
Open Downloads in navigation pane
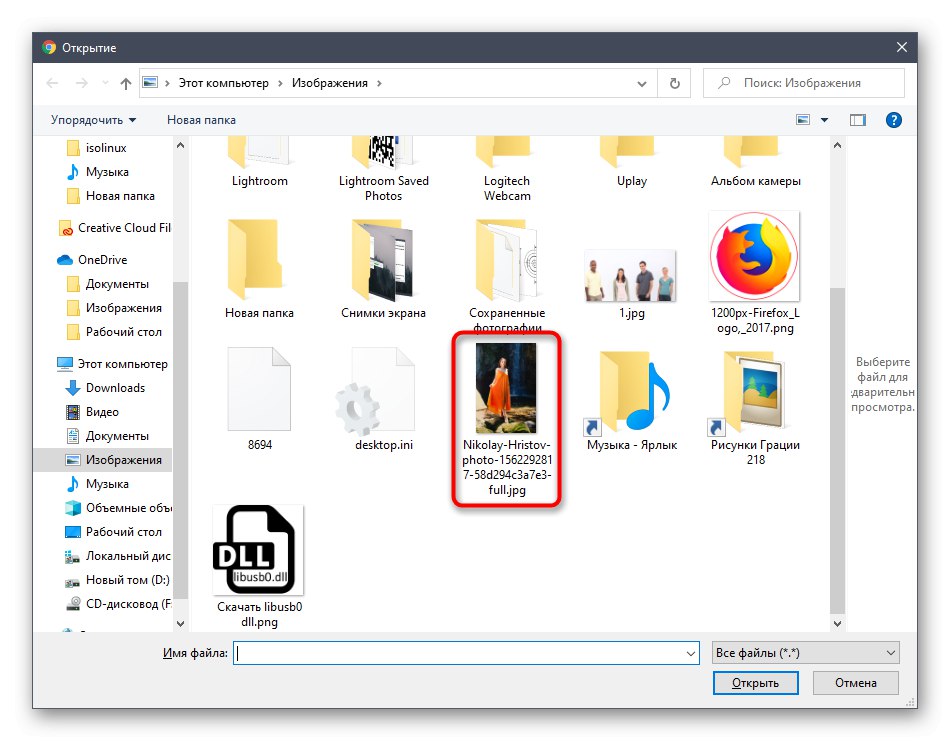105,388
